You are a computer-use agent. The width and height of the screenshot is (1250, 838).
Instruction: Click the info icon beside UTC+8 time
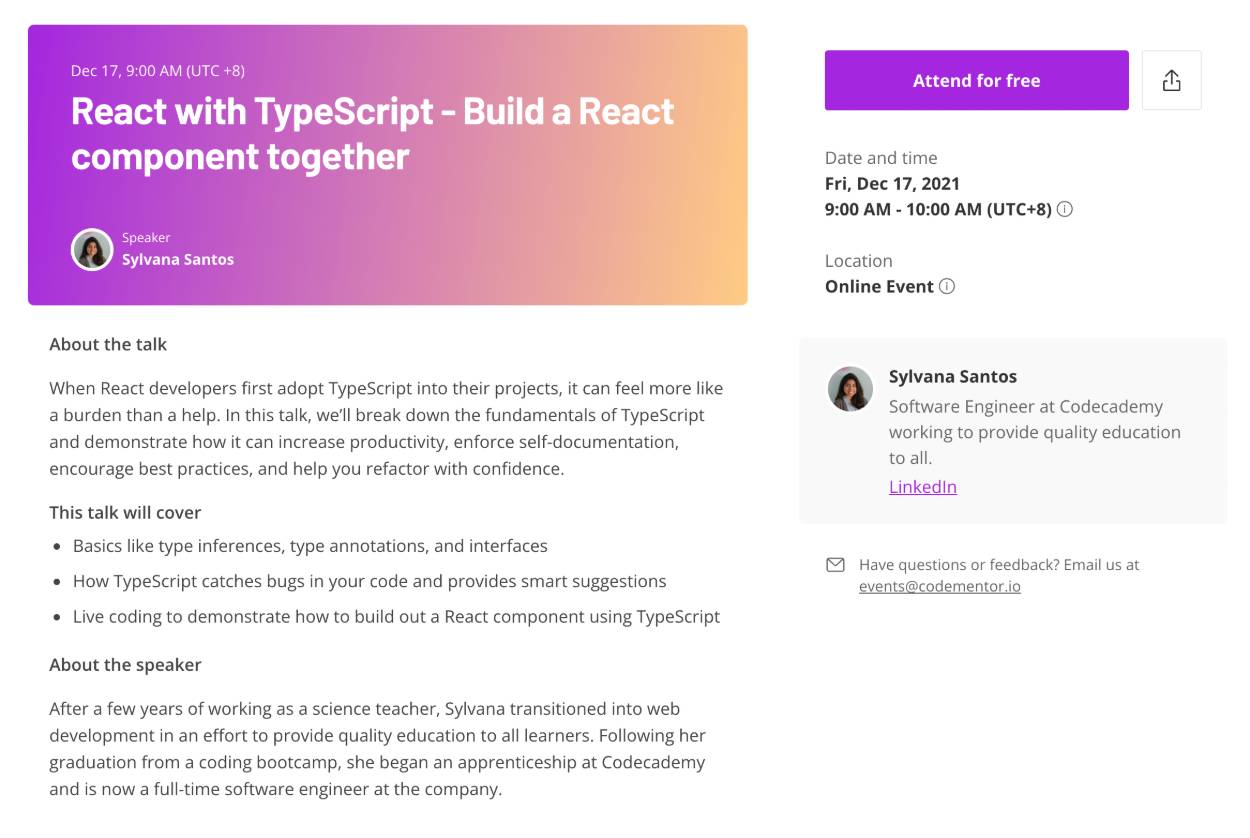coord(1065,210)
